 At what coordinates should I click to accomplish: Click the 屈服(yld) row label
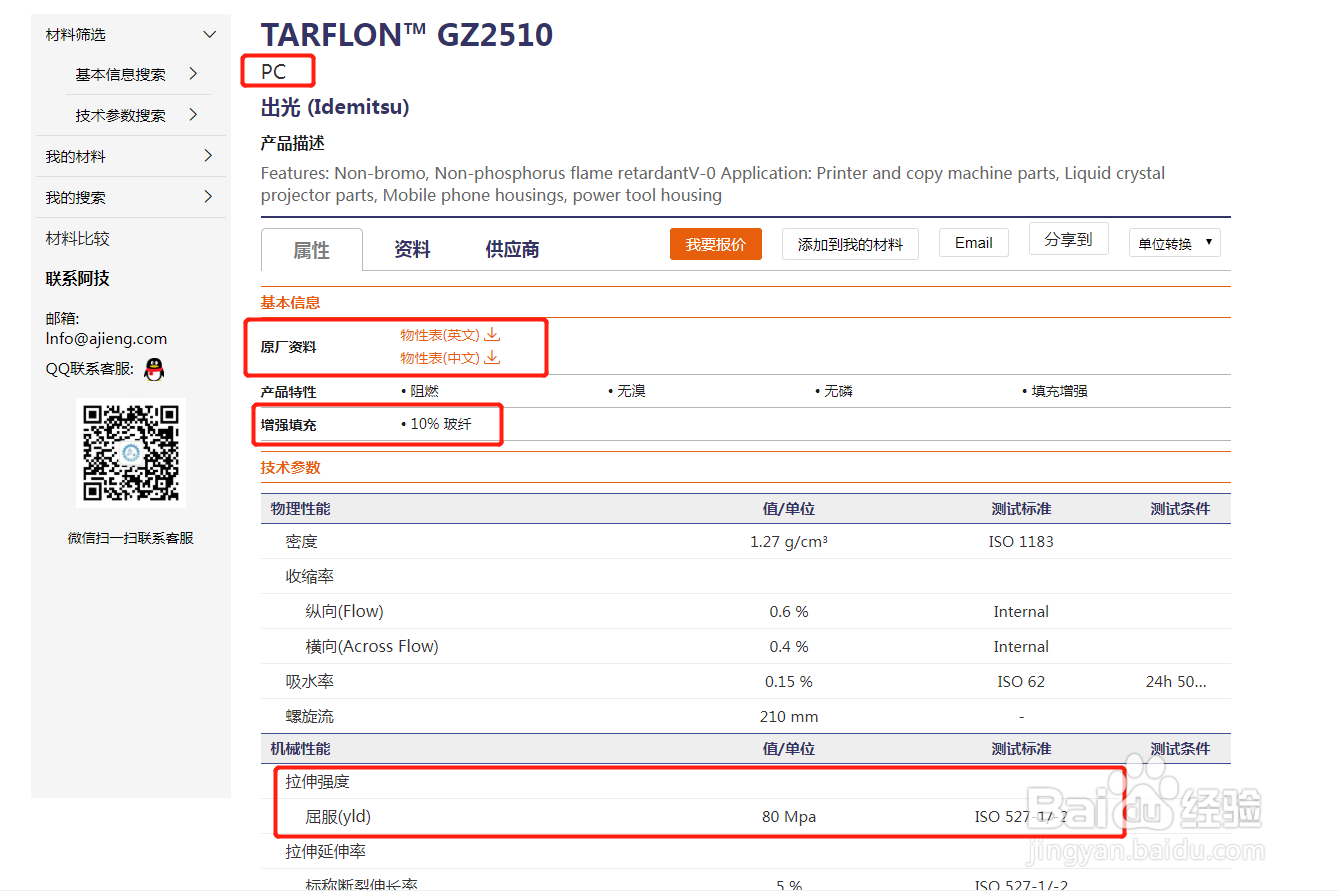click(x=338, y=816)
